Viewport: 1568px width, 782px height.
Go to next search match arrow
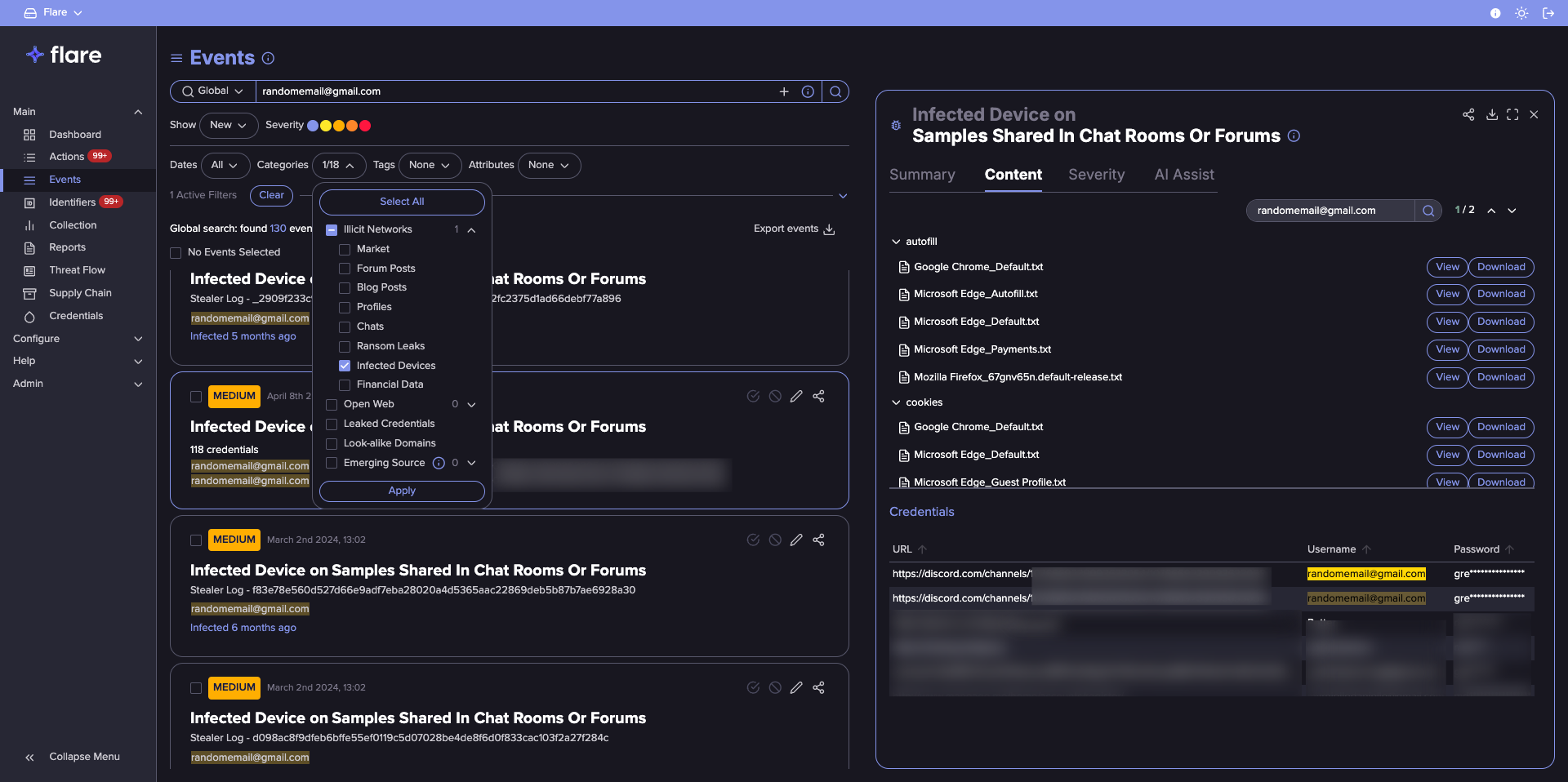pos(1512,211)
